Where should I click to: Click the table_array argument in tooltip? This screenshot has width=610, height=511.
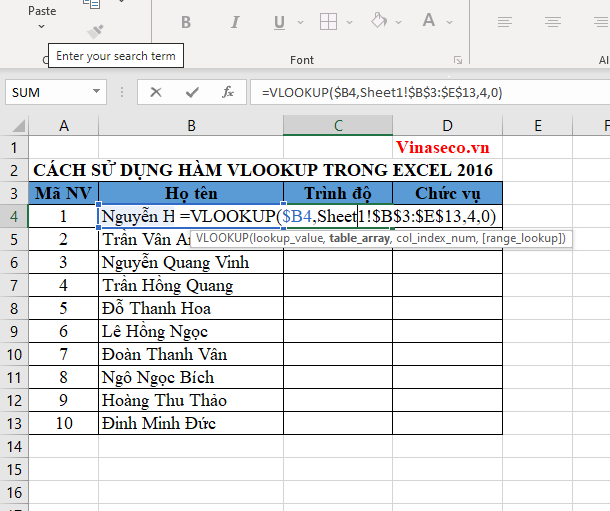359,238
